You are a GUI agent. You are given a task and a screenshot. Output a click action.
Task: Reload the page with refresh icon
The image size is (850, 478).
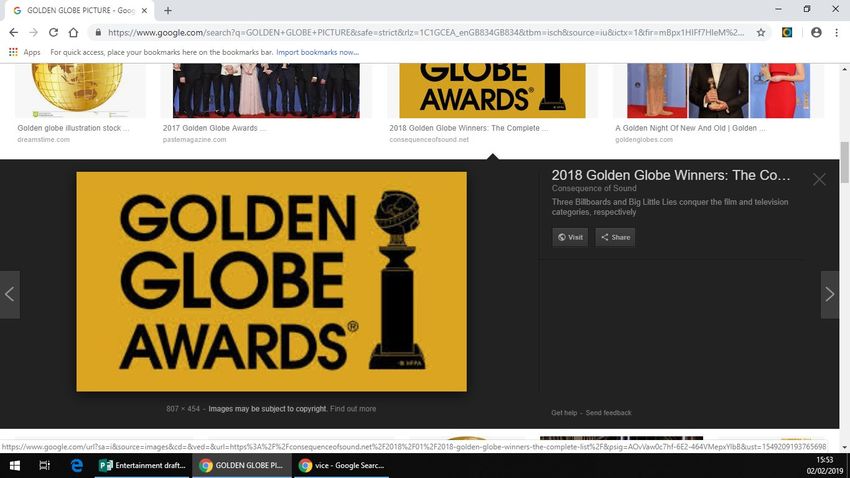click(x=53, y=33)
